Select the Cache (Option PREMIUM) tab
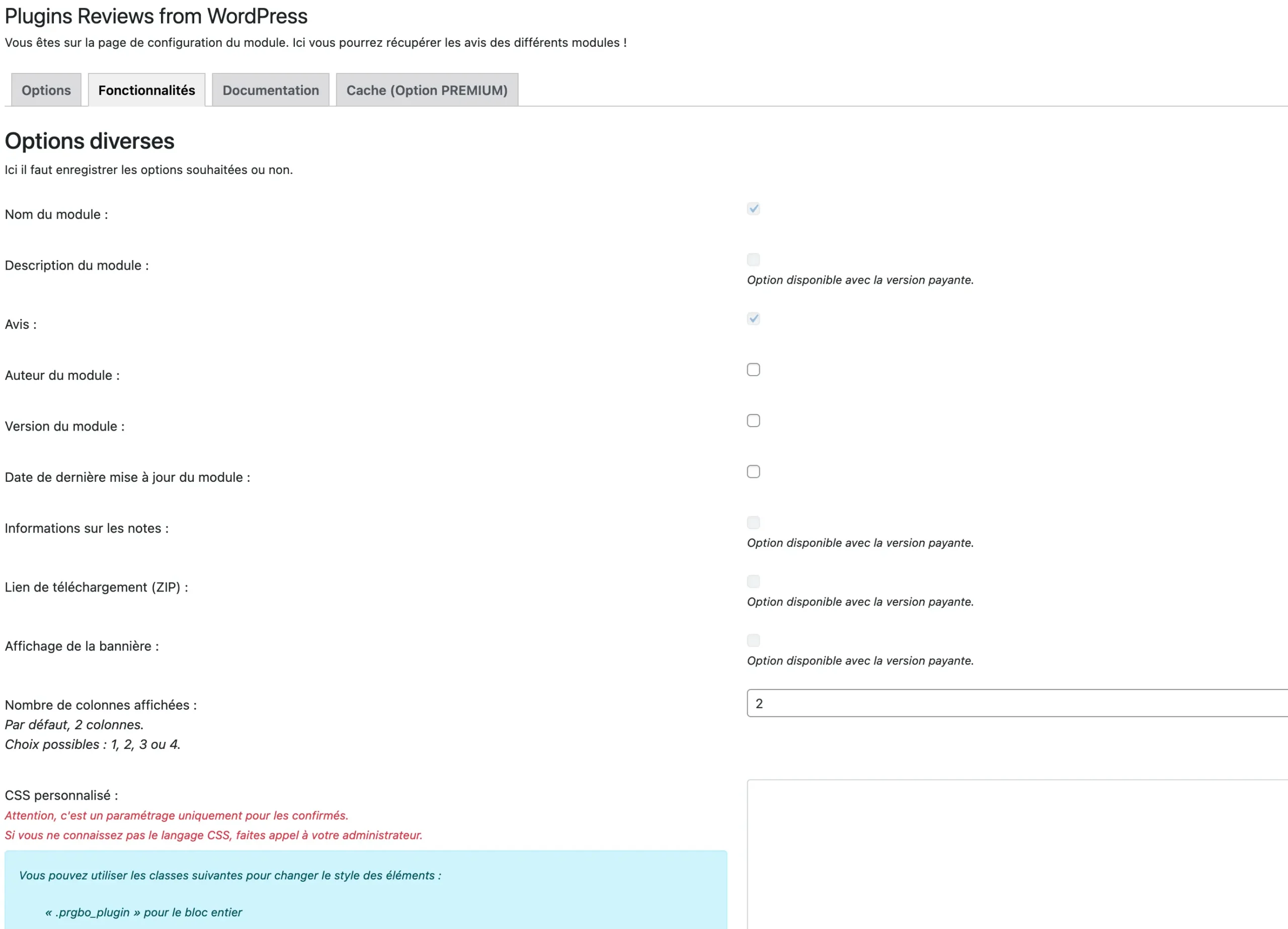Screen dimensions: 1288x929 click(427, 91)
